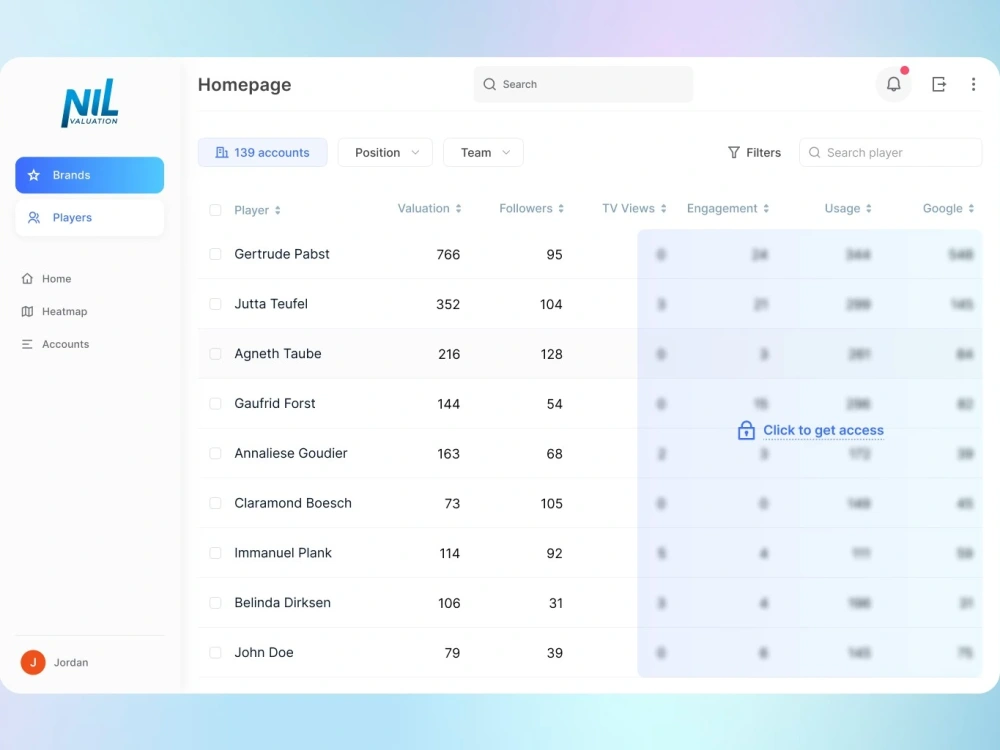Toggle the select-all checkbox in header
1000x750 pixels.
point(216,210)
